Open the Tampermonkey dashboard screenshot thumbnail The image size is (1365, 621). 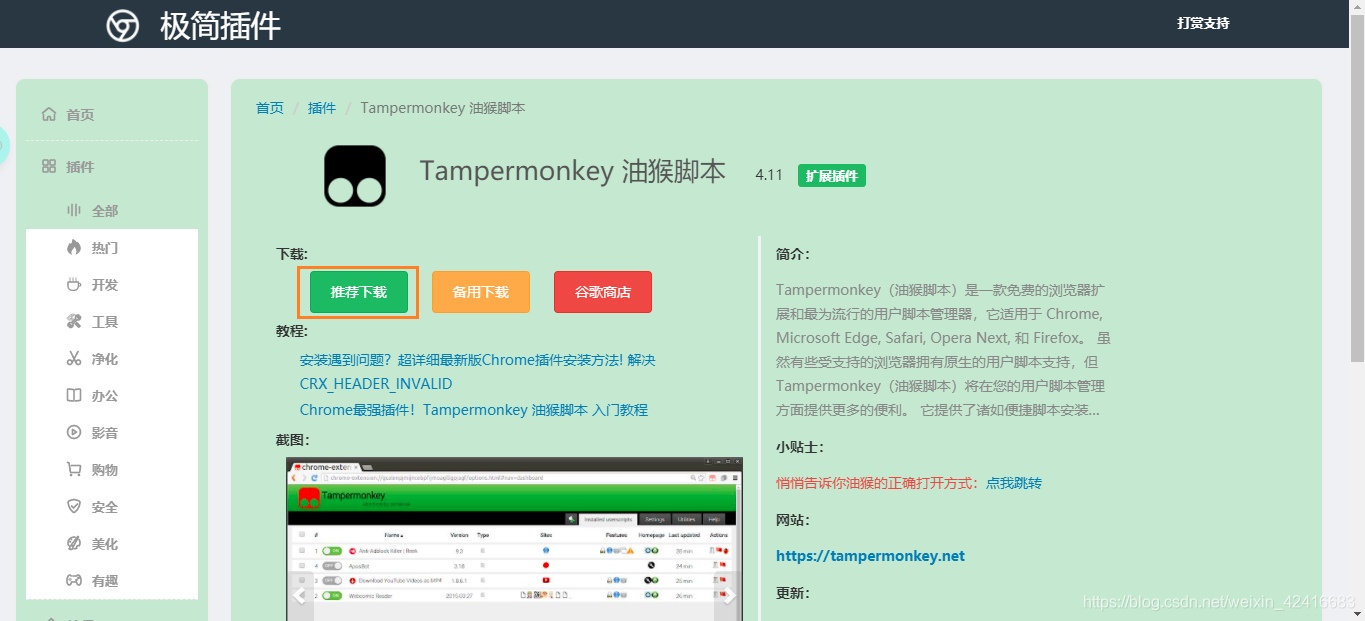point(514,539)
